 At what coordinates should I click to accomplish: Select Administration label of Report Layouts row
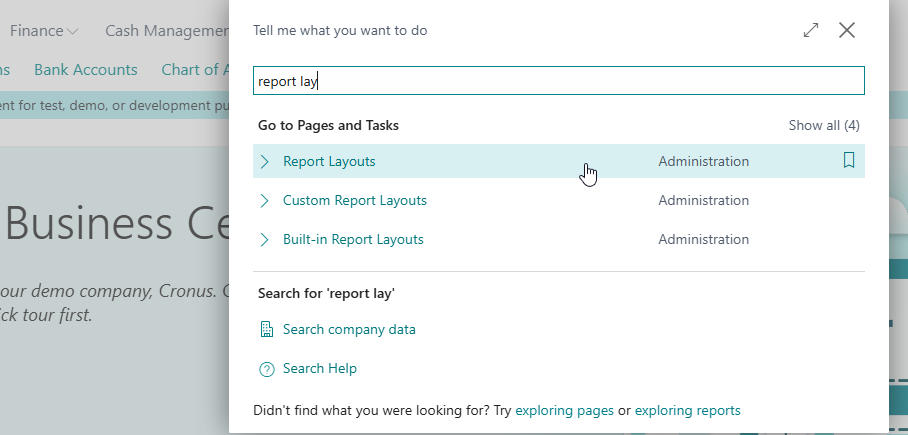704,162
